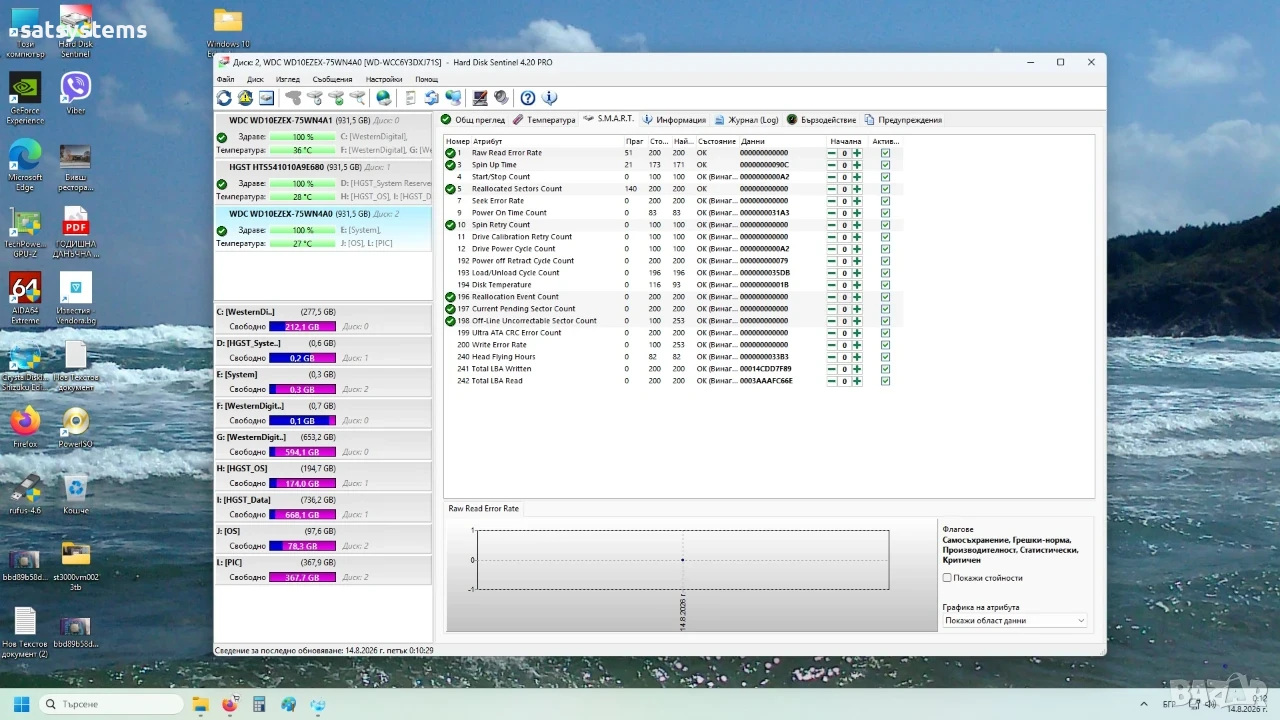Uncheck active box for Disk Temperature

pos(885,285)
